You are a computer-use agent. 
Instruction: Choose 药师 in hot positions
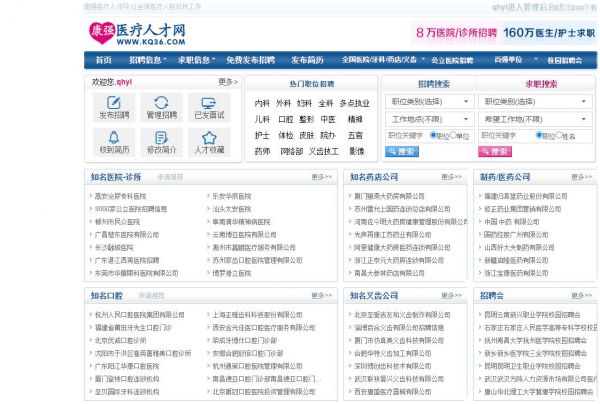point(262,152)
